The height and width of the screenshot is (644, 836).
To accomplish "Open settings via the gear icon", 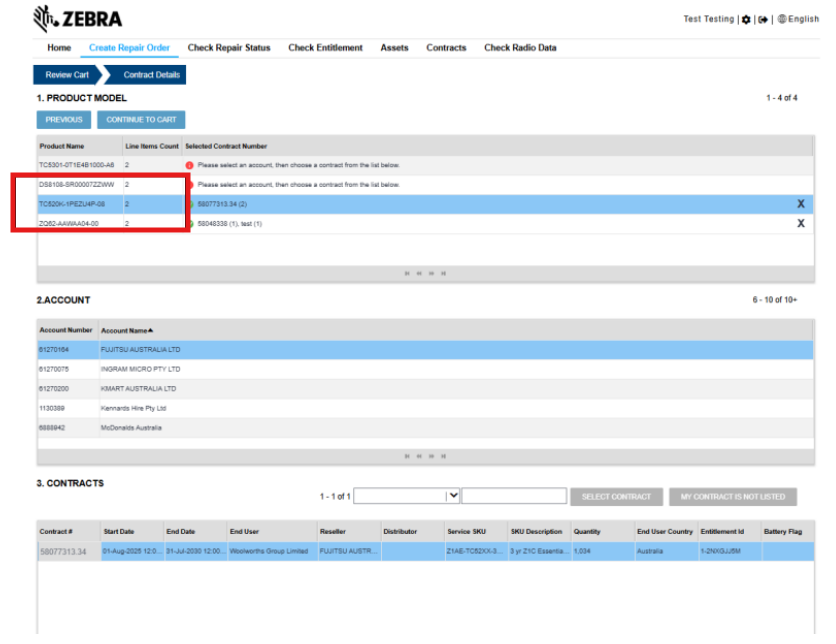I will 746,20.
